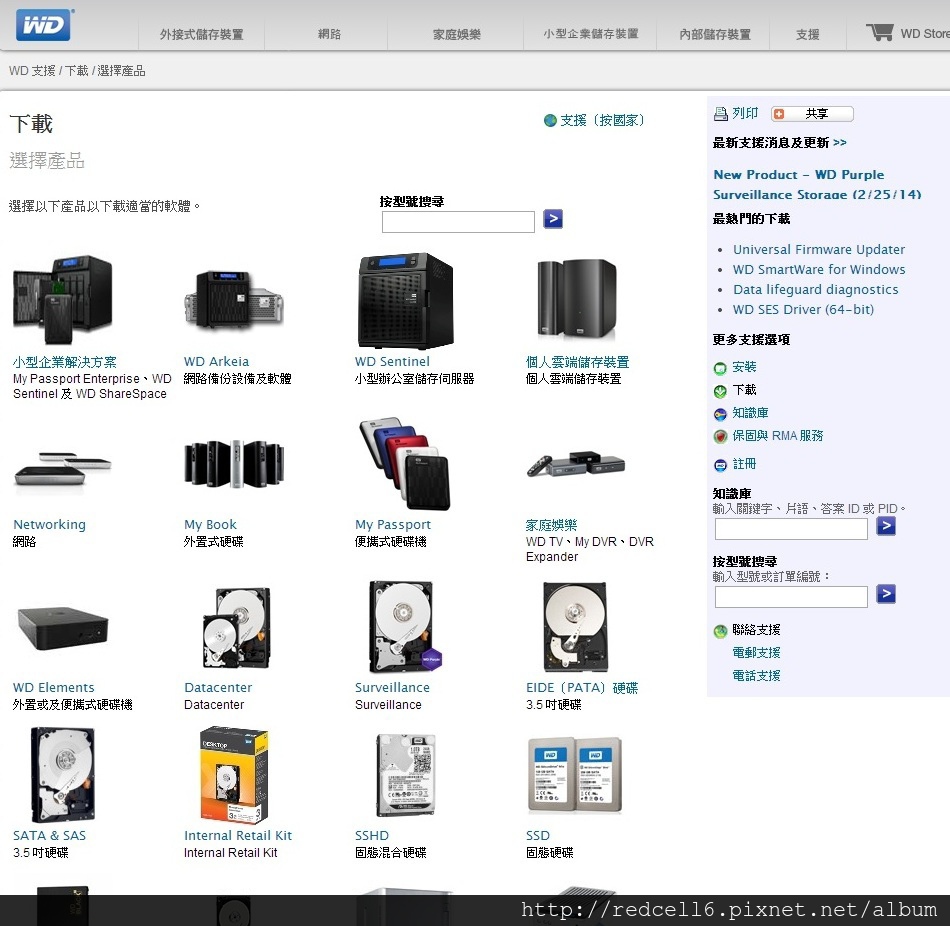Open the 小型企業儲存裝置 menu
The height and width of the screenshot is (926, 950).
(591, 34)
